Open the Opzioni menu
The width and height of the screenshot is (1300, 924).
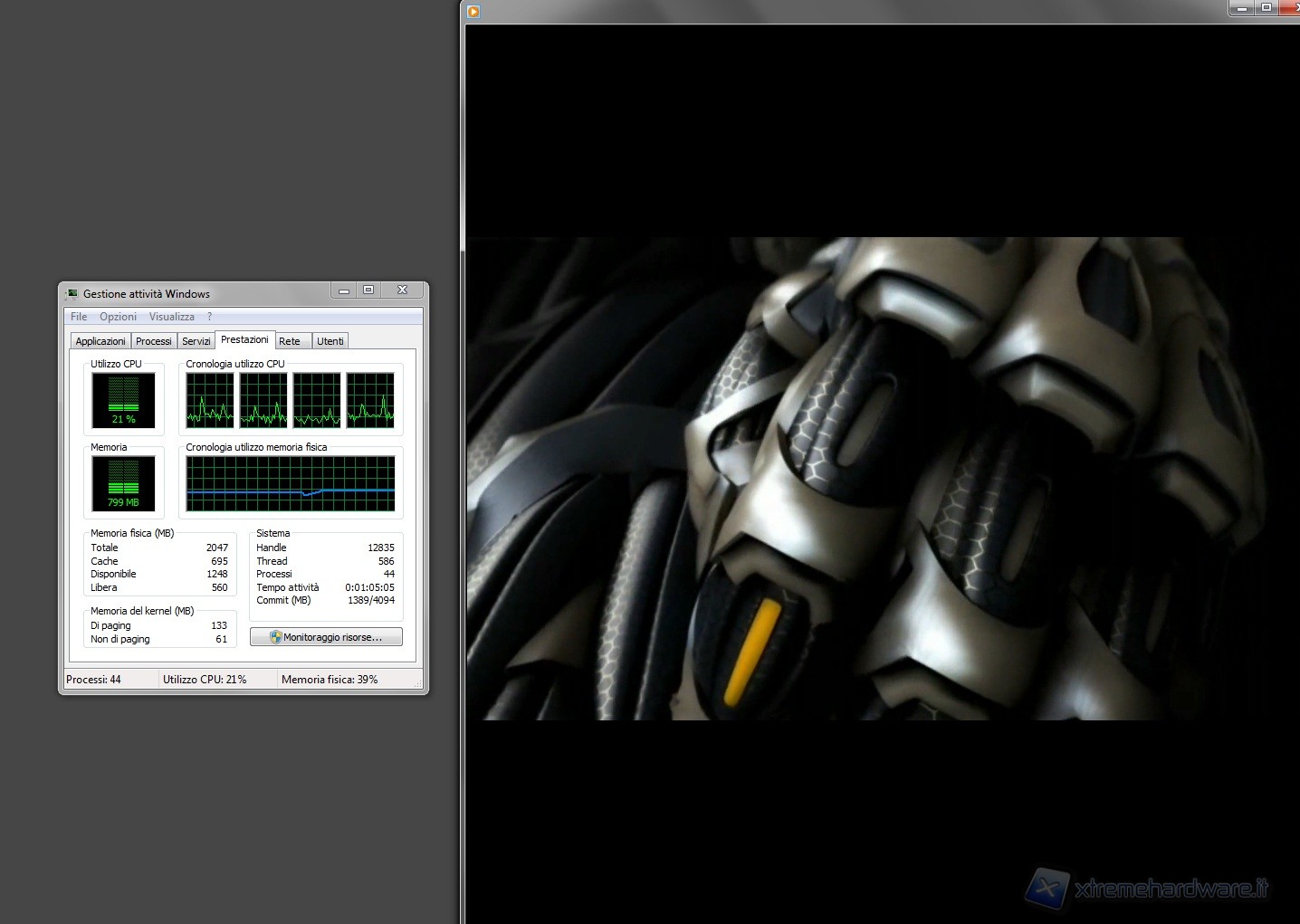point(118,317)
